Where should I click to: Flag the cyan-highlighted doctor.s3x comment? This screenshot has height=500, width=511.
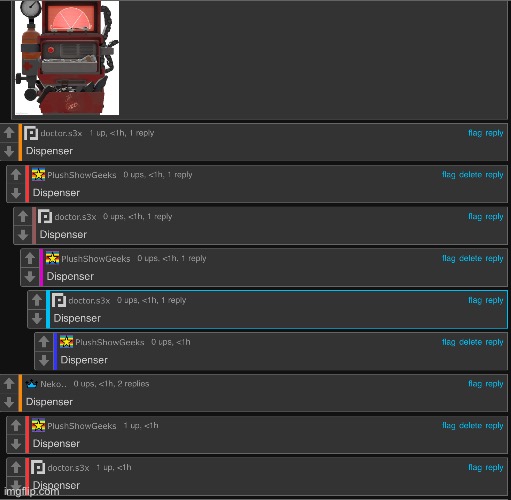point(475,300)
